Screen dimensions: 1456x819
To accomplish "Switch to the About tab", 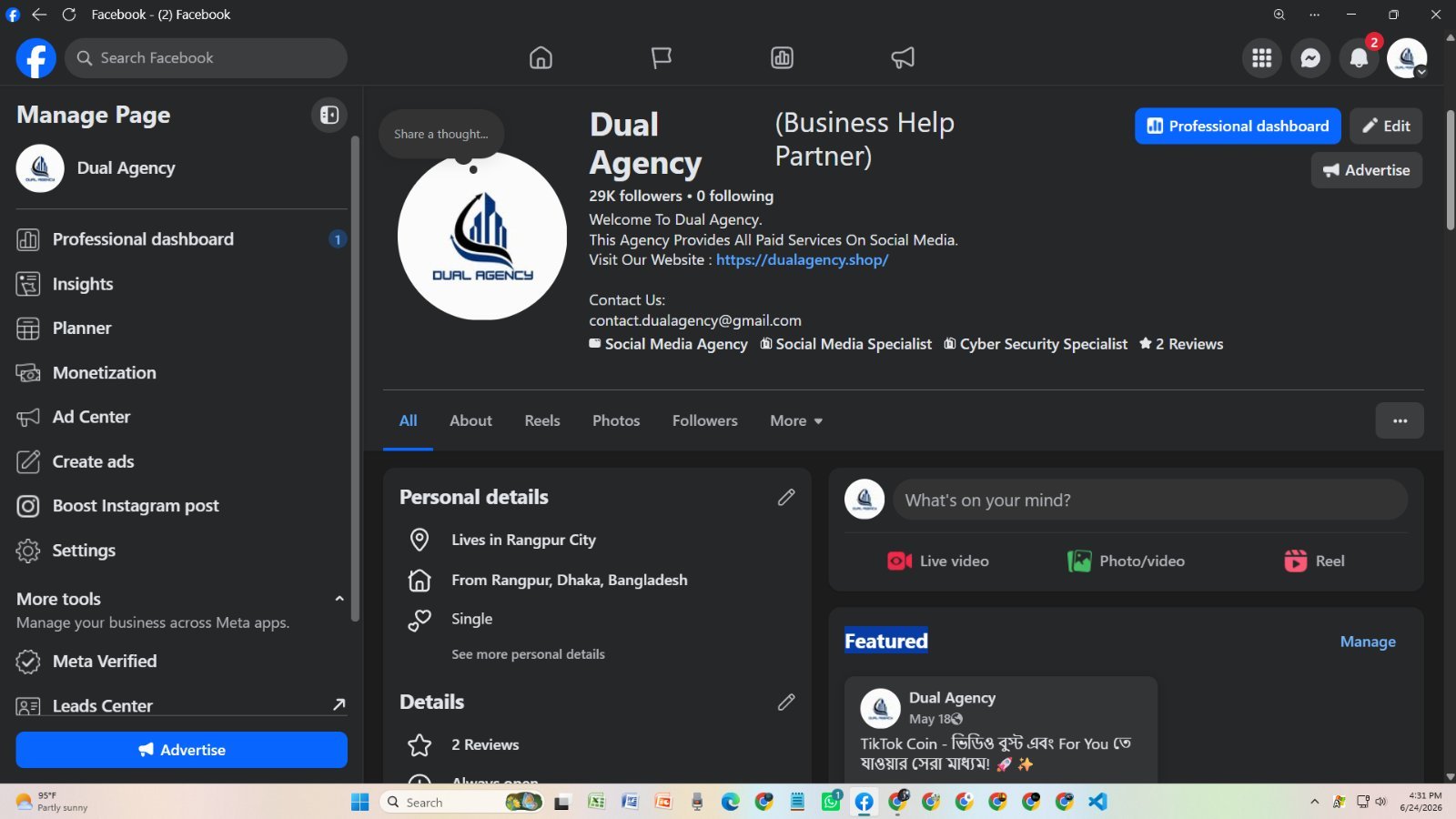I will click(x=470, y=420).
